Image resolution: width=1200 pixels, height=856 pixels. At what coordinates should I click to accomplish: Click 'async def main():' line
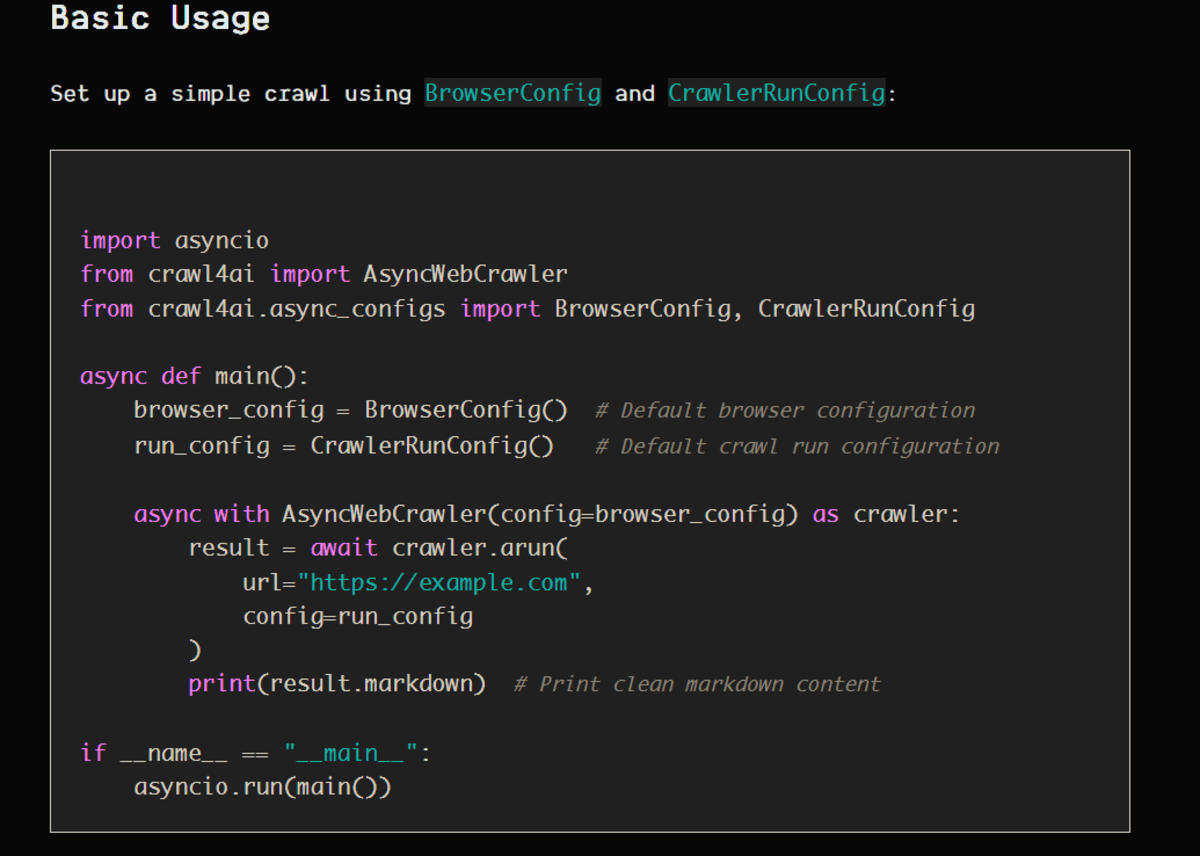tap(195, 377)
